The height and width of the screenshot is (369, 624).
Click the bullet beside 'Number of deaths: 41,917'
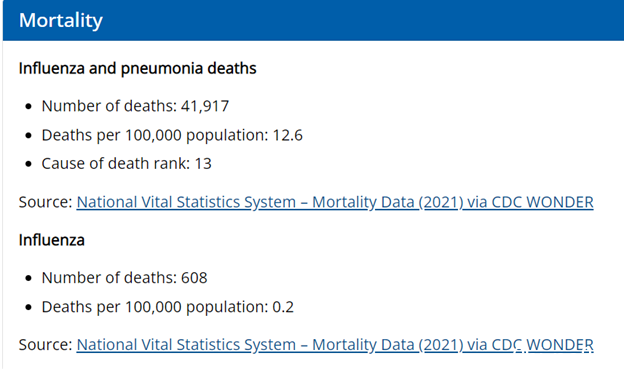28,107
